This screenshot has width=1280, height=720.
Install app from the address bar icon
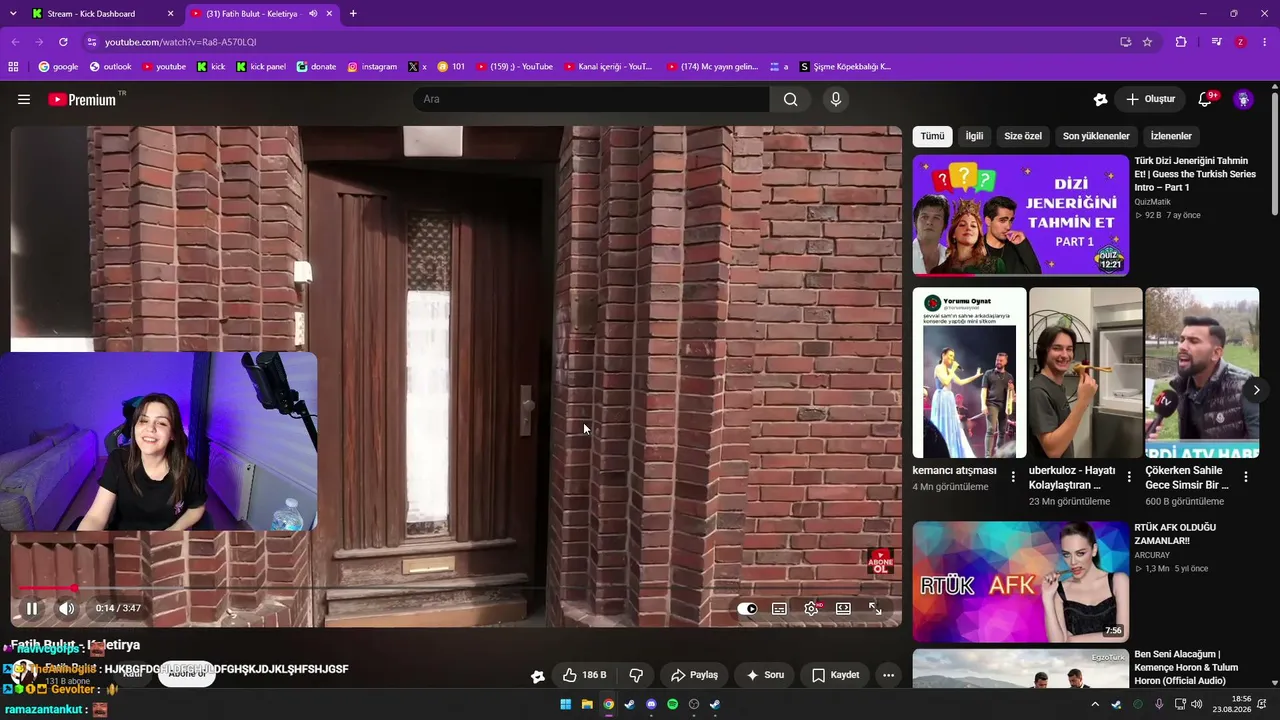[1125, 42]
